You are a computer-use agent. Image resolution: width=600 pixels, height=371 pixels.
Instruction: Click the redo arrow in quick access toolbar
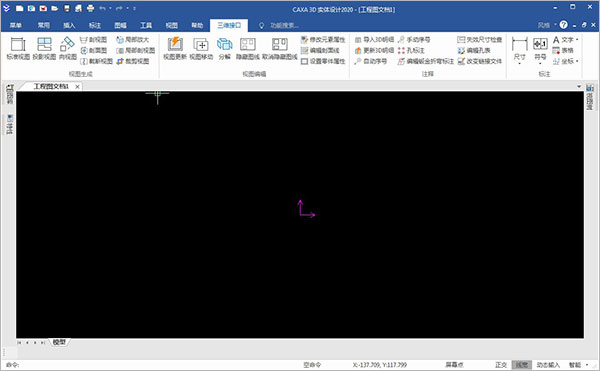tap(119, 8)
